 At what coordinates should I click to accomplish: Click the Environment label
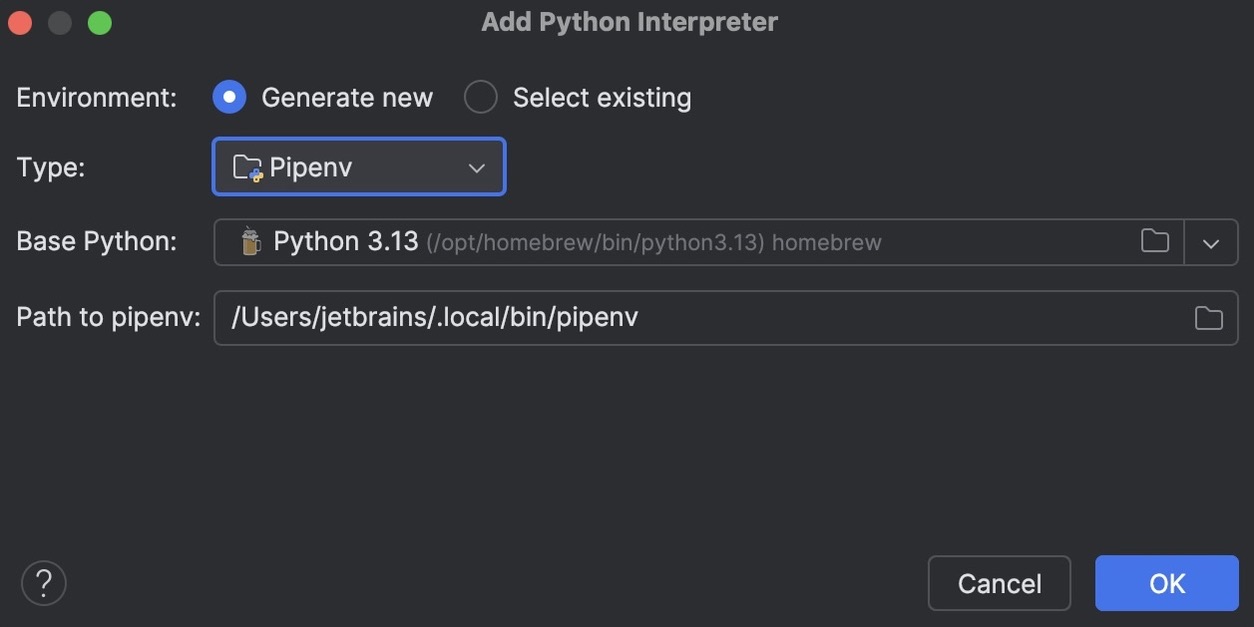tap(95, 96)
